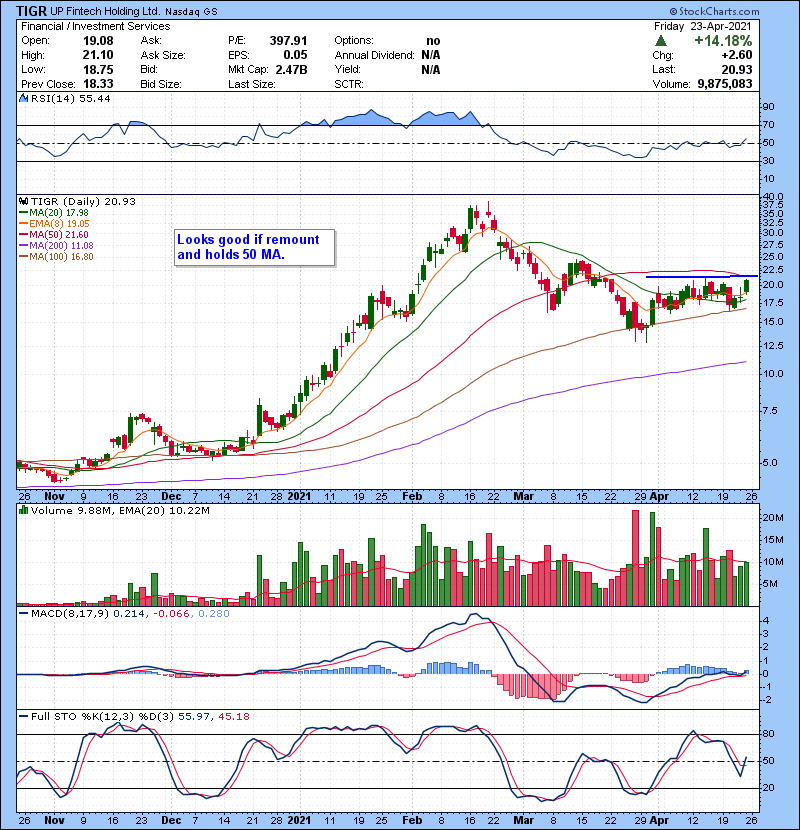
Task: Click the N/A next to Annual Dividend
Action: coord(431,55)
